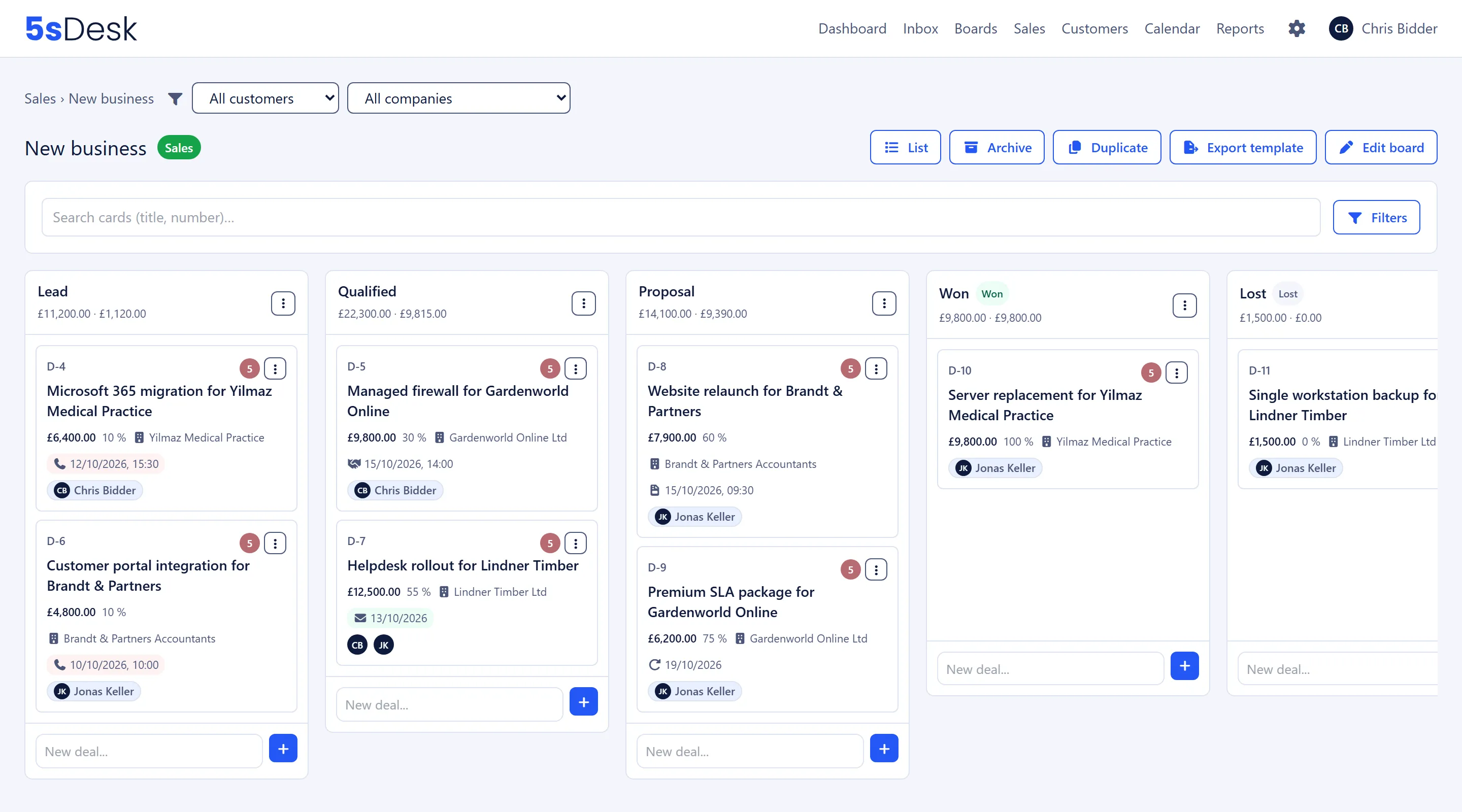Viewport: 1462px width, 812px height.
Task: Switch to Boards navigation item
Action: coord(975,28)
